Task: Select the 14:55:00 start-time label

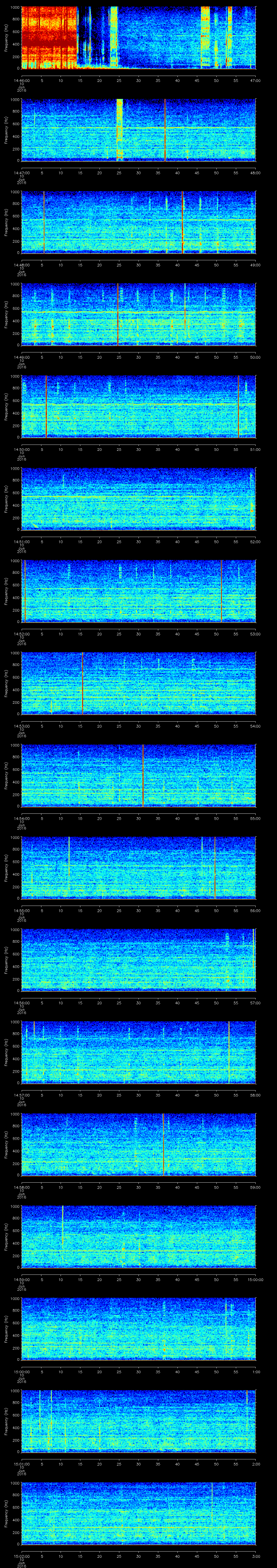Action: tap(21, 910)
